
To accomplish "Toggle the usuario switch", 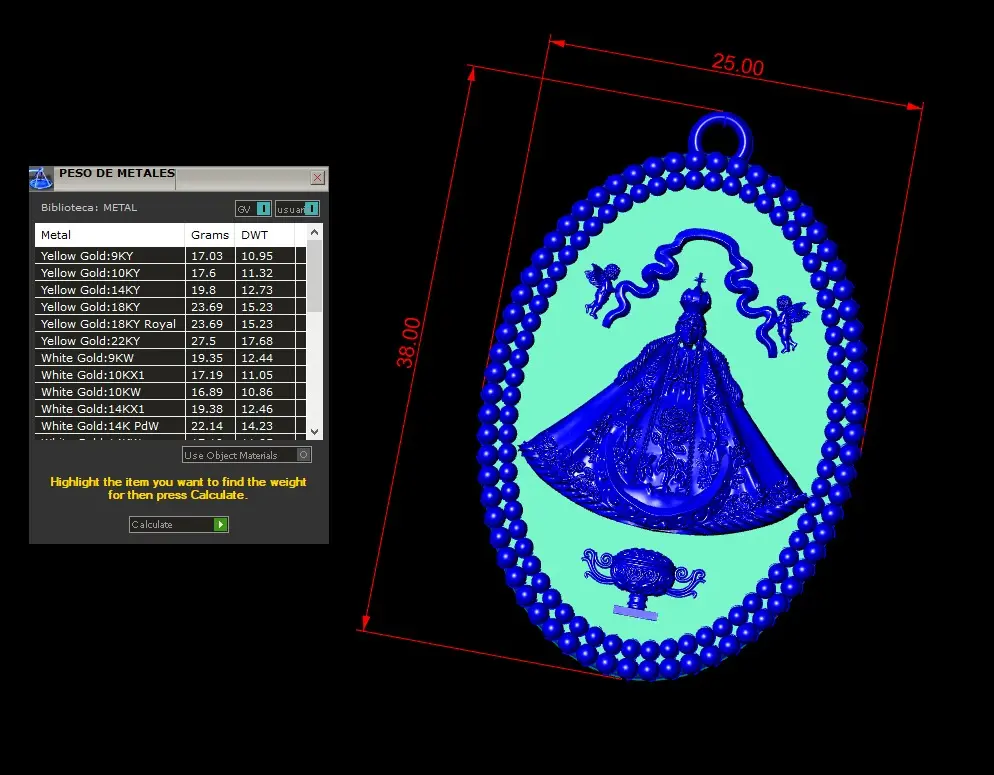I will 311,208.
